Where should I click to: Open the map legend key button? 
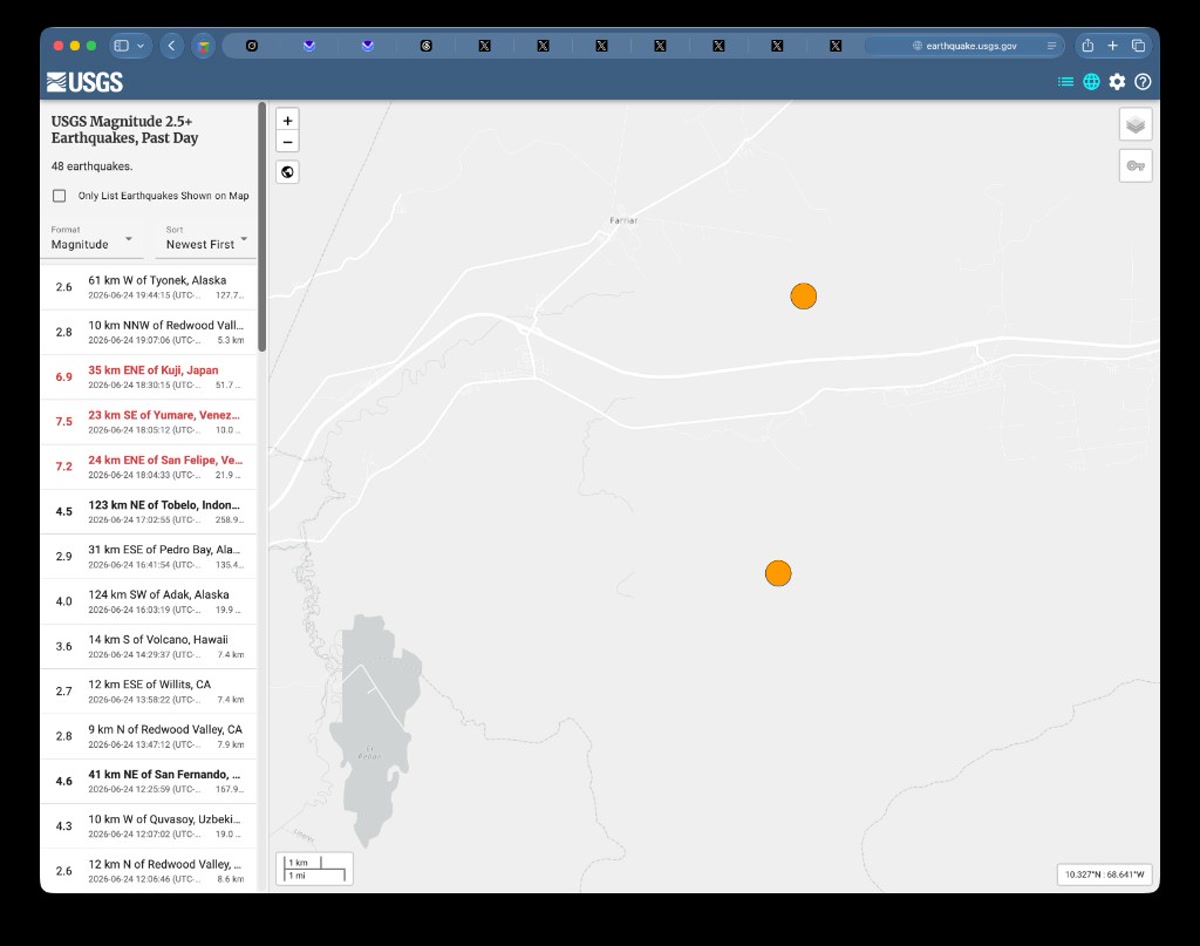(x=1135, y=166)
